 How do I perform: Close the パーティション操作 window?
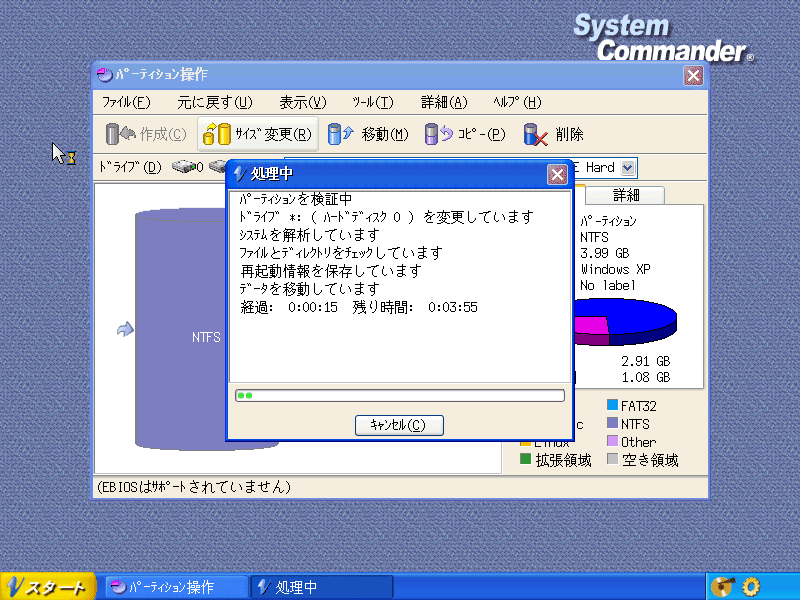click(x=693, y=76)
